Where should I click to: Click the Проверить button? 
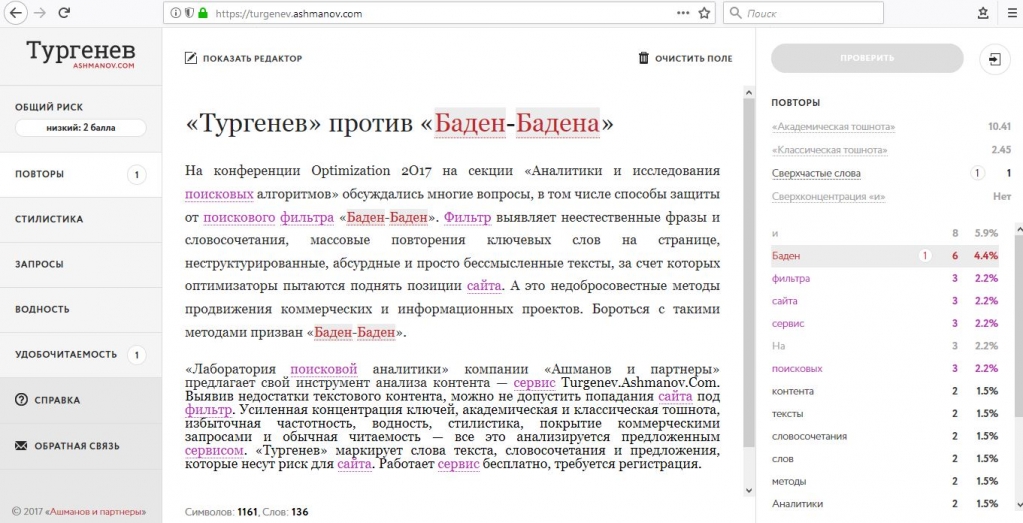coord(867,58)
